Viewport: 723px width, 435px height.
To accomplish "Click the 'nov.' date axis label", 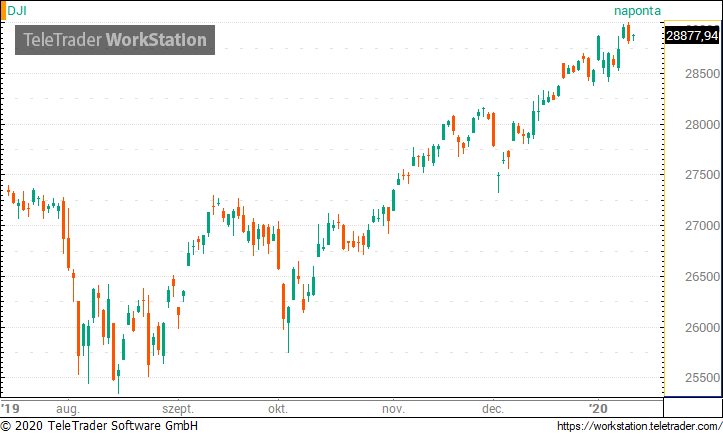I will (393, 409).
